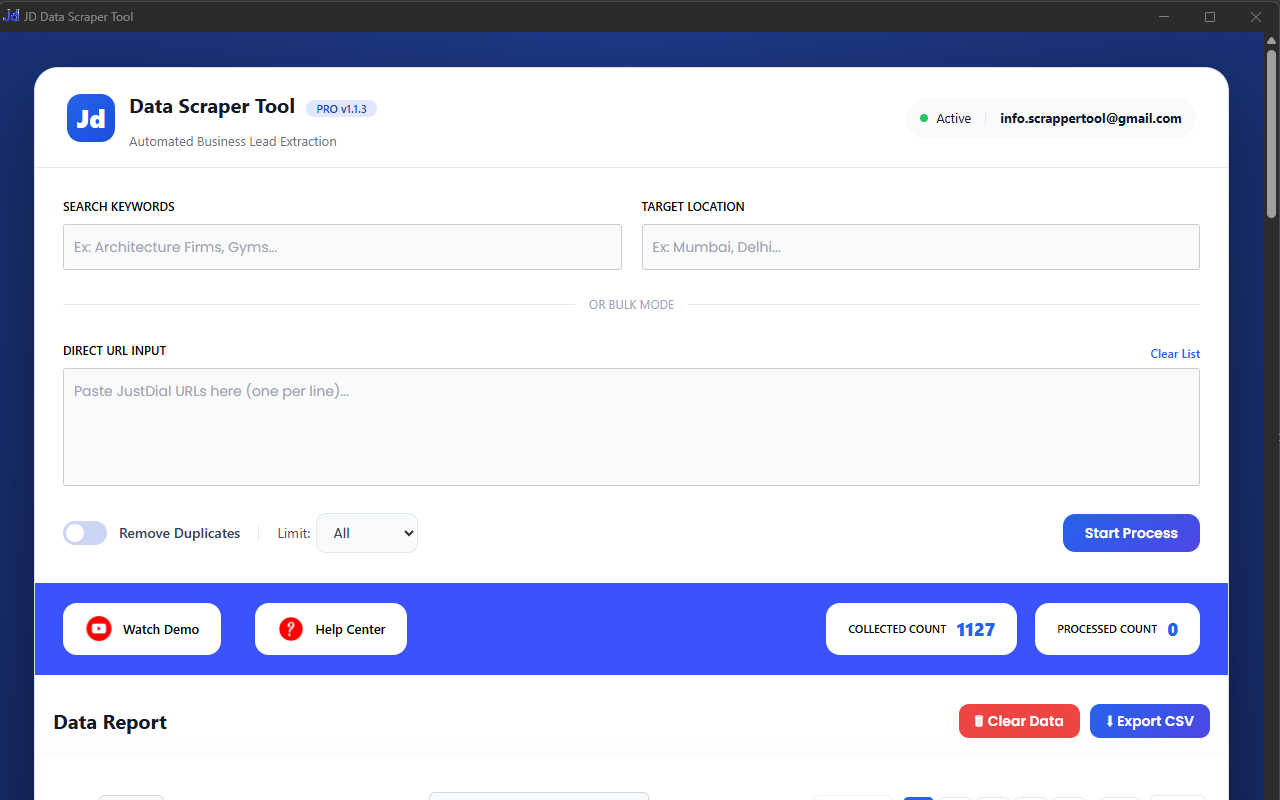Click the red Clear Data button
The height and width of the screenshot is (800, 1280).
tap(1019, 721)
